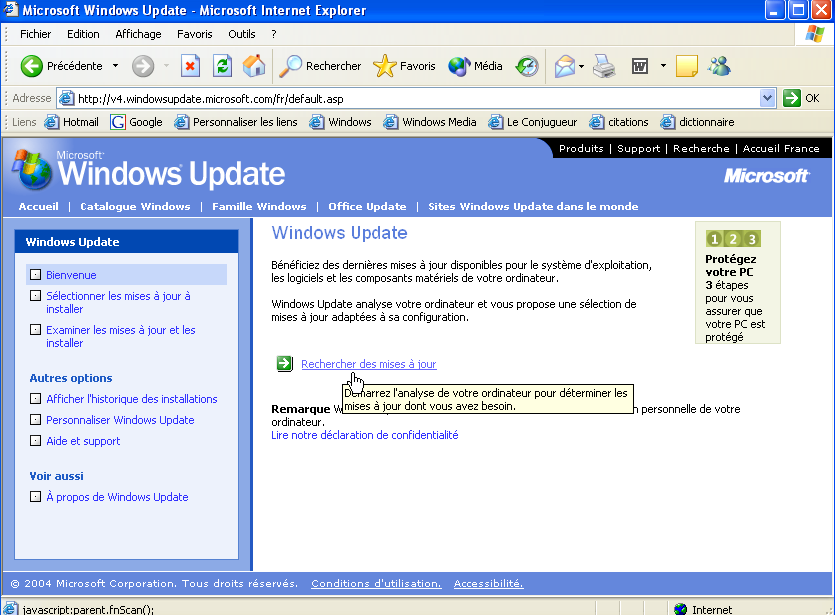Open Office Update nav link
The width and height of the screenshot is (835, 615).
367,207
